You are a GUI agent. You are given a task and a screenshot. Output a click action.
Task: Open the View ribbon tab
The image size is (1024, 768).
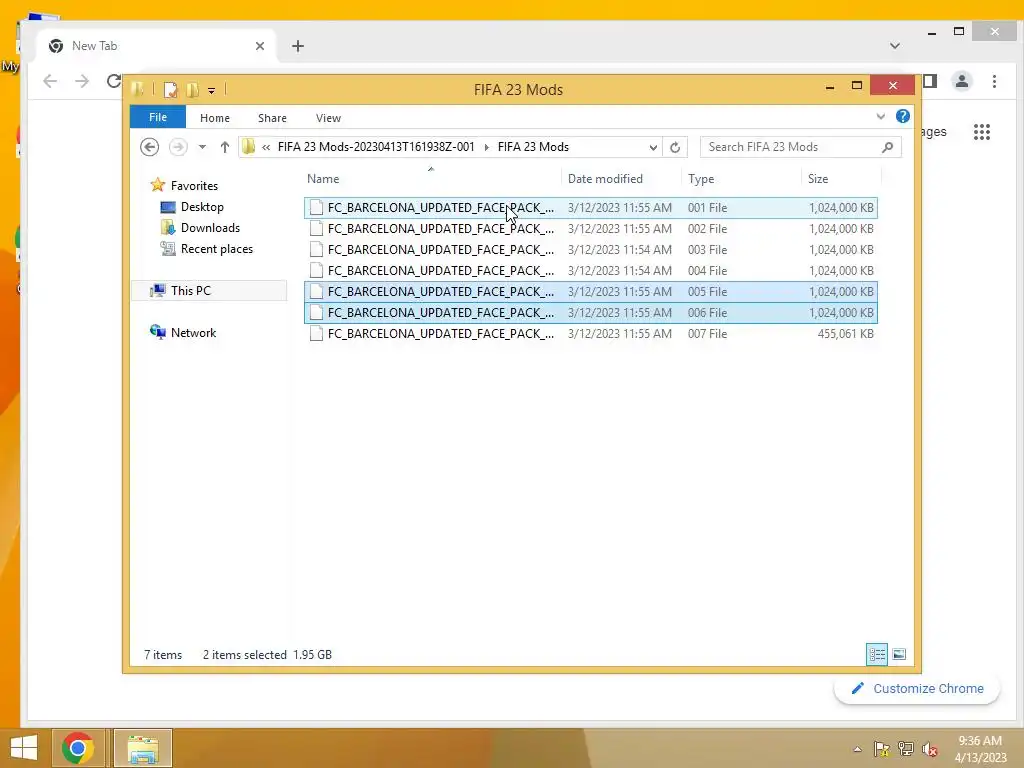328,118
